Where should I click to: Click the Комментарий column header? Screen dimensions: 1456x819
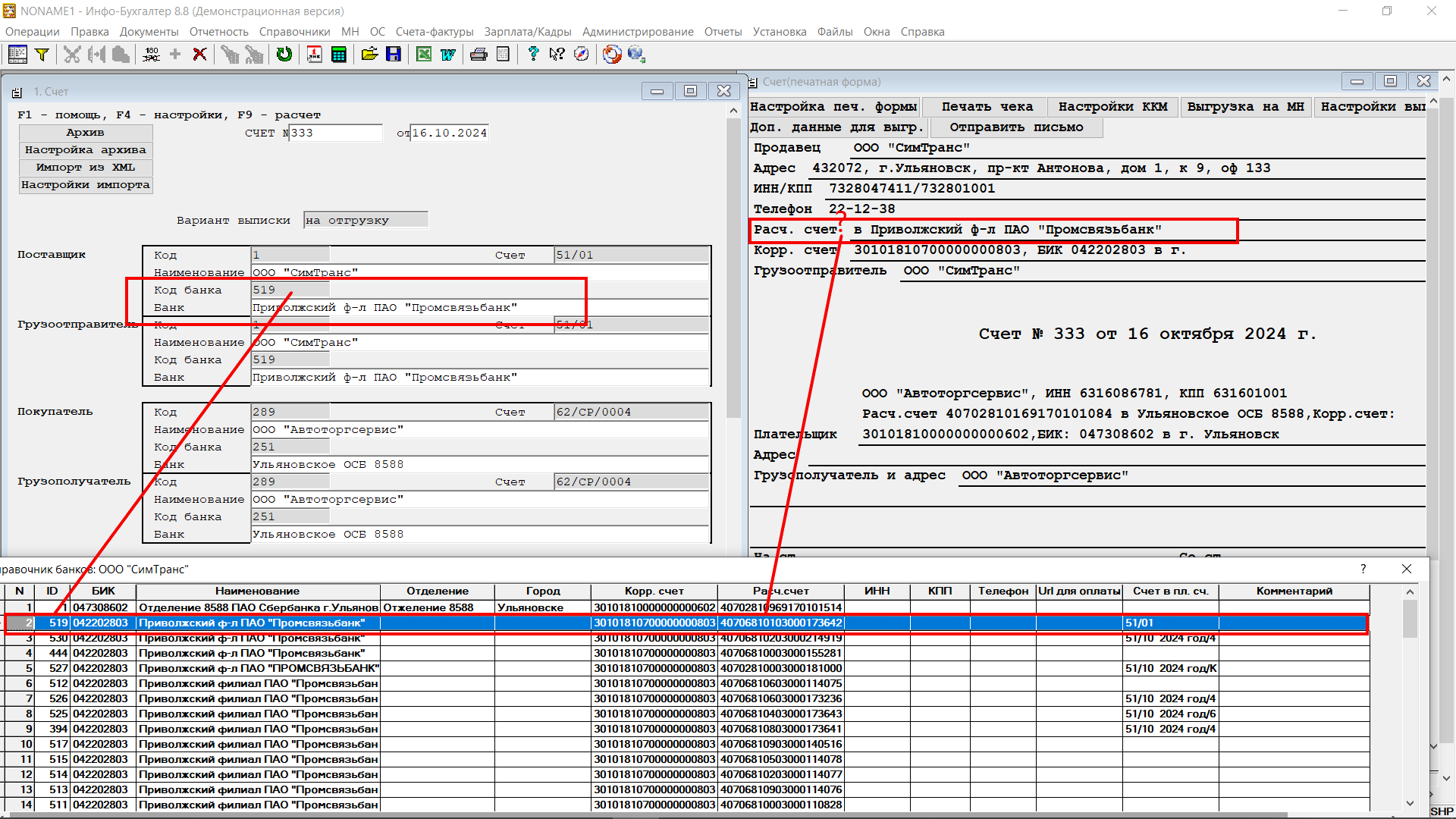(1294, 591)
